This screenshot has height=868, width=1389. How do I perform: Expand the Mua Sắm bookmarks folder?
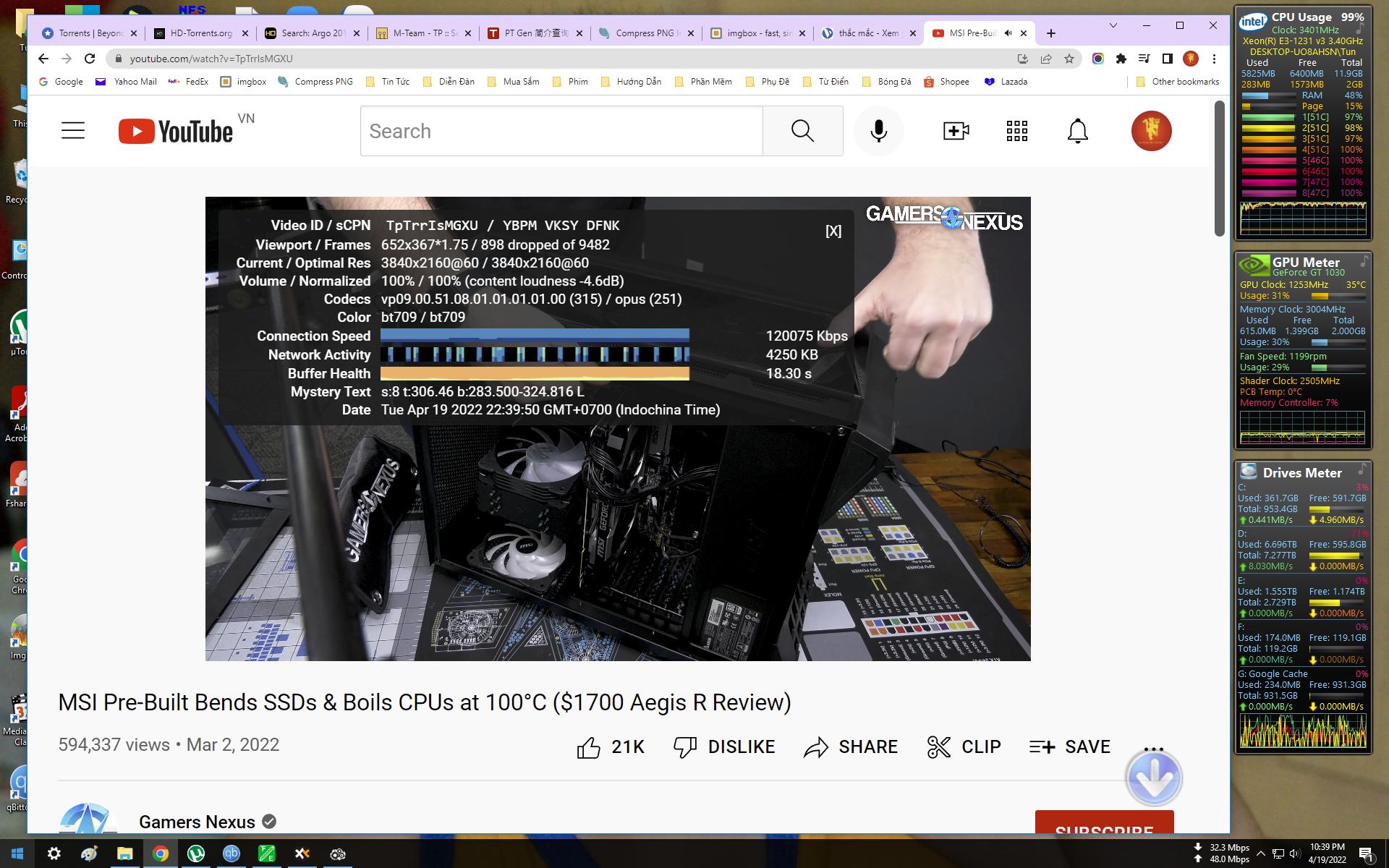(513, 82)
